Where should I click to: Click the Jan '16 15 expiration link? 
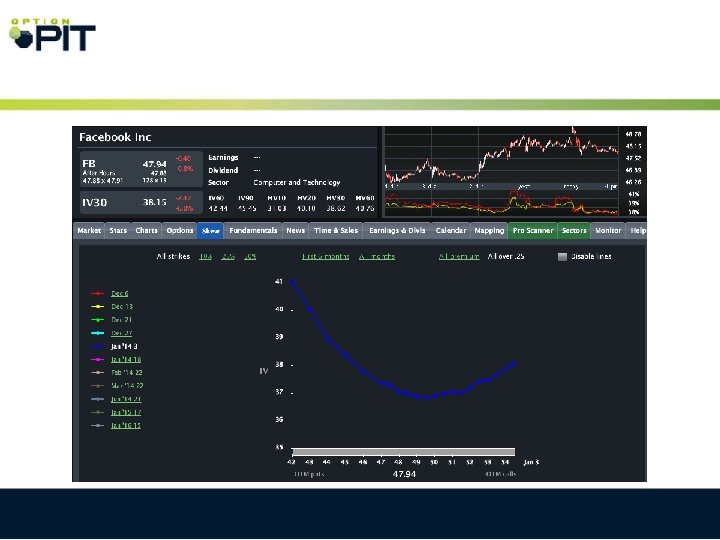(x=126, y=426)
